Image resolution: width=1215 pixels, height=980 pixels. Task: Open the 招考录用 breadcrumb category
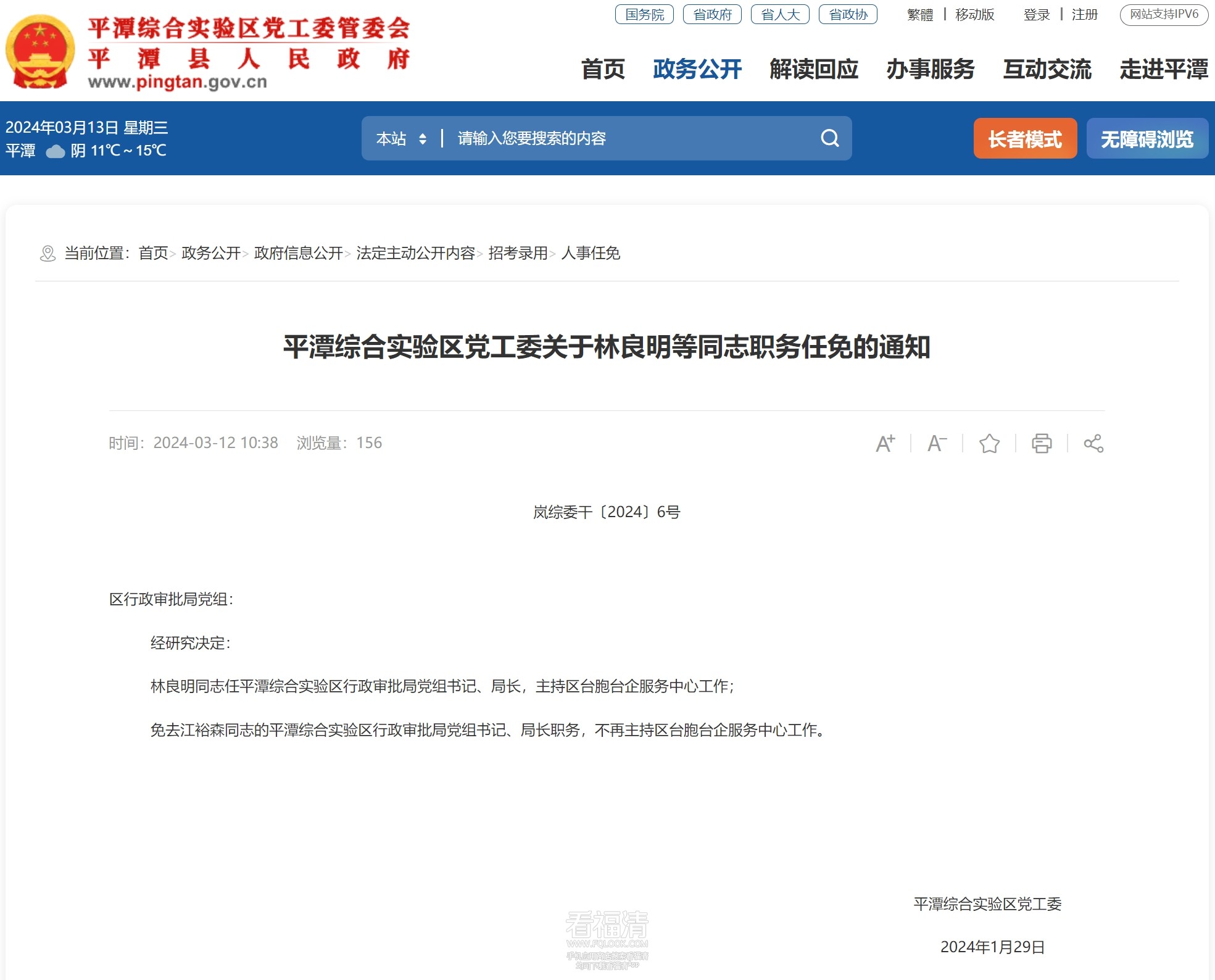[516, 254]
